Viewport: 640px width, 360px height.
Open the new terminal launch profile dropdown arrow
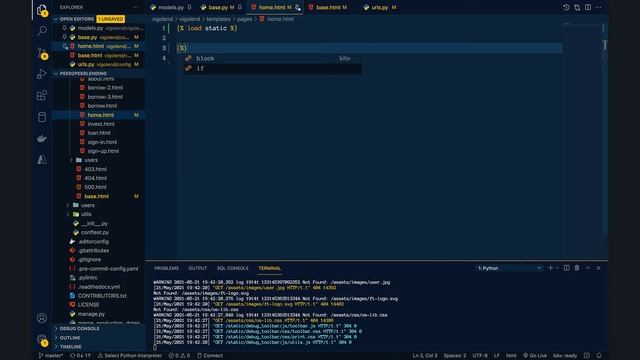557,268
